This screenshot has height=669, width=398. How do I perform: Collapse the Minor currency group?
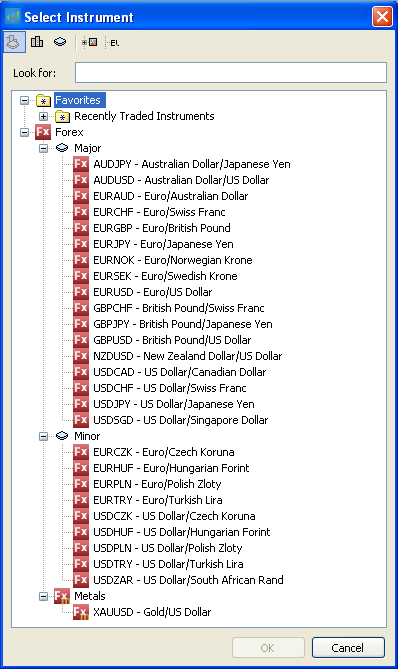coord(44,436)
